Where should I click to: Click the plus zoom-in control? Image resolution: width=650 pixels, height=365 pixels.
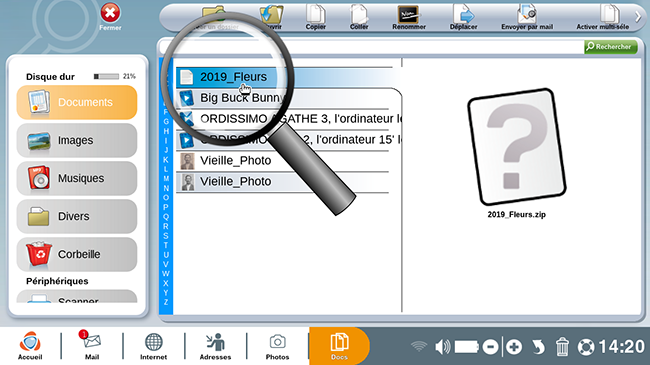pyautogui.click(x=514, y=347)
